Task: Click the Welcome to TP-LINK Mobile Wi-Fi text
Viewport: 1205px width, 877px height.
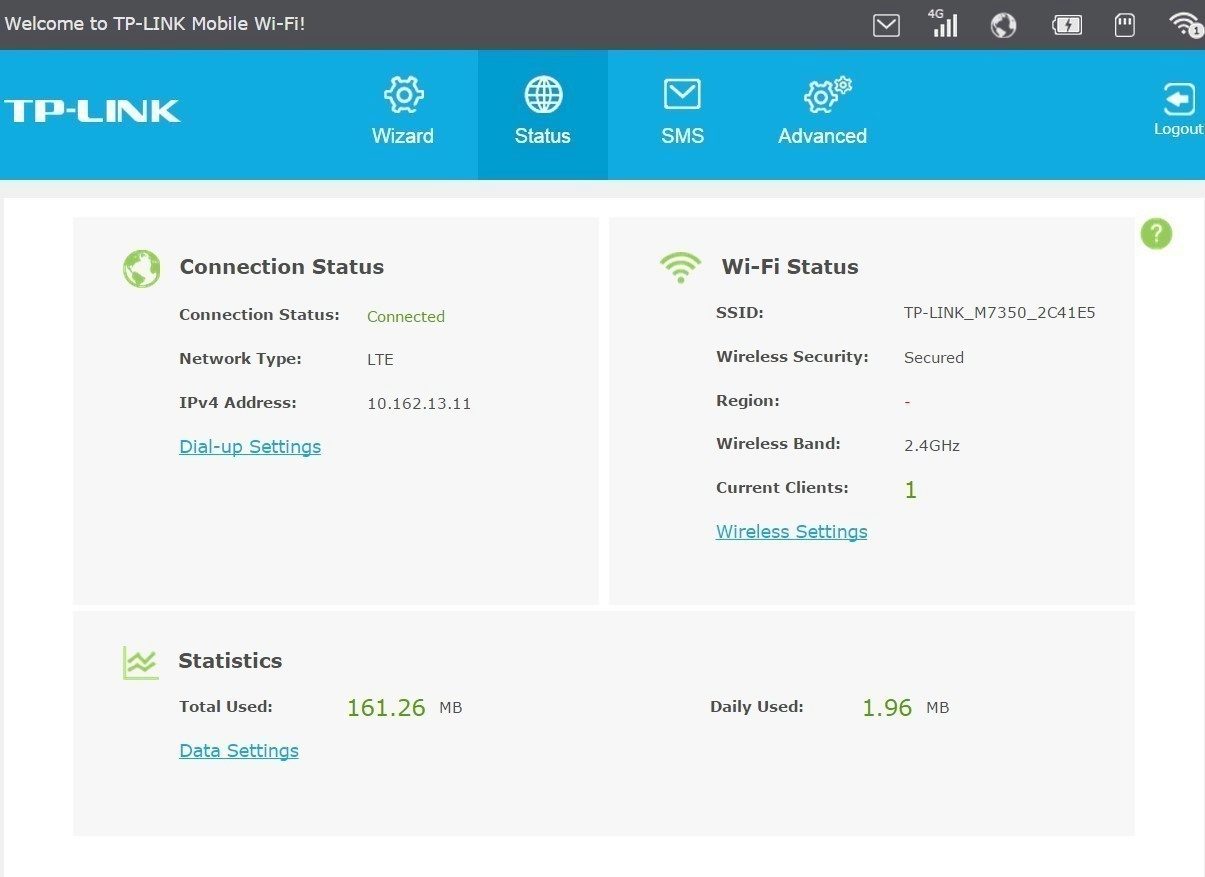Action: (155, 24)
